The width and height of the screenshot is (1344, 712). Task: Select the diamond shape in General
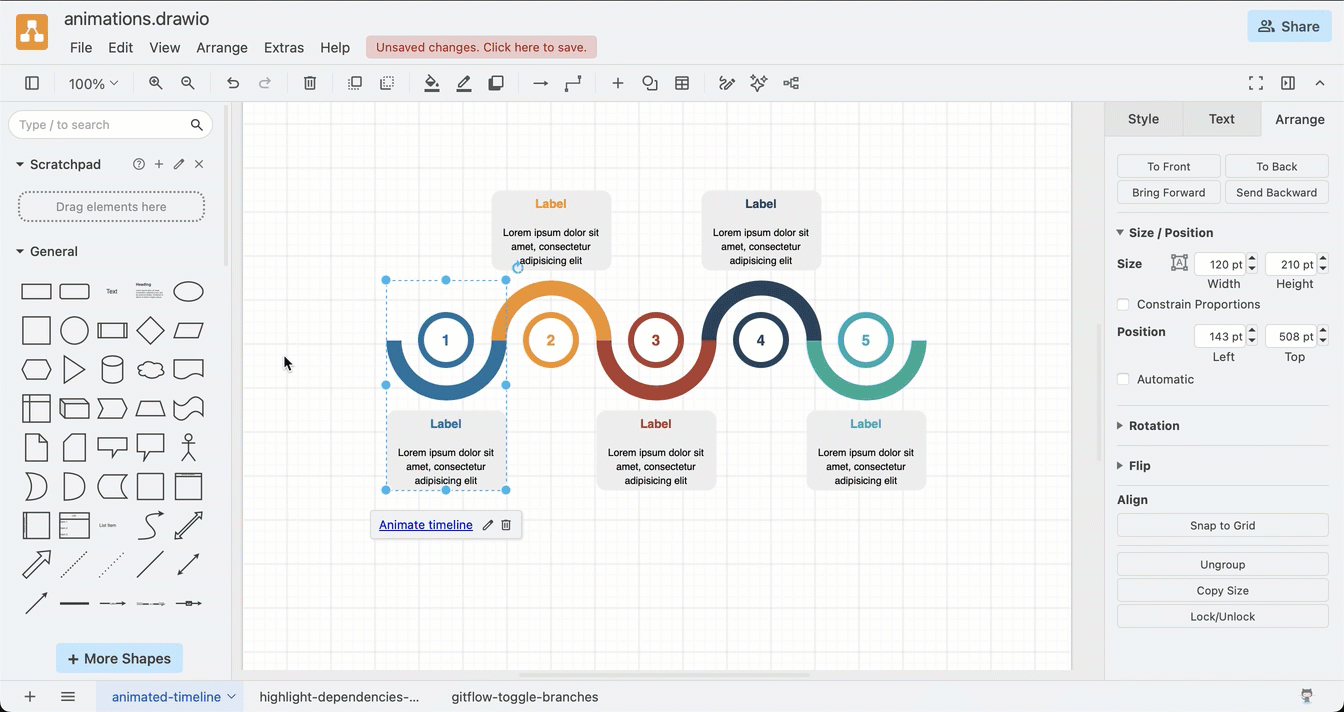tap(150, 330)
